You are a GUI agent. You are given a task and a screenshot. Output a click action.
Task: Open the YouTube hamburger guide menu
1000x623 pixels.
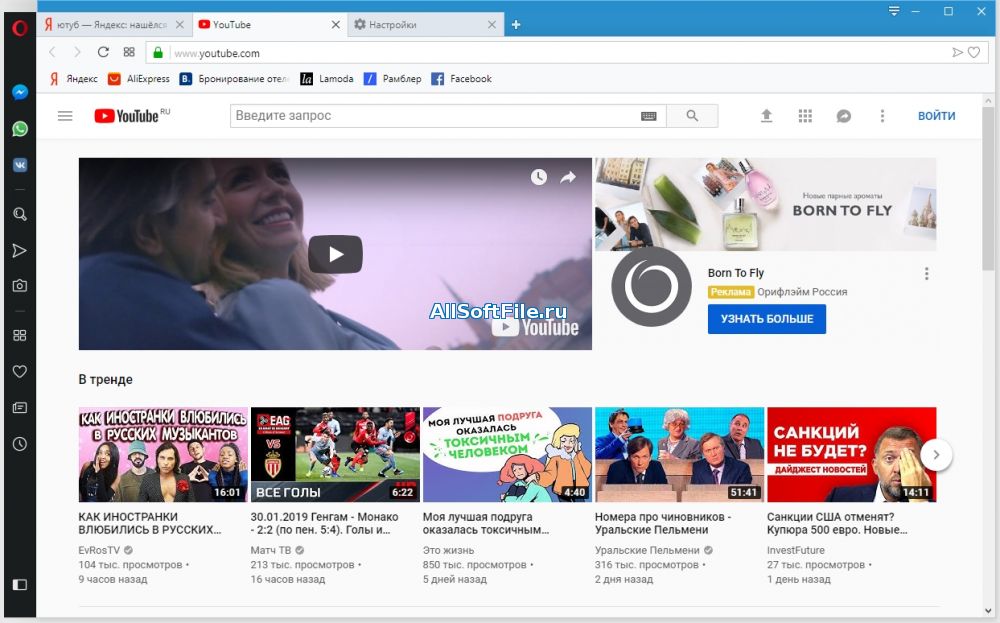tap(65, 116)
